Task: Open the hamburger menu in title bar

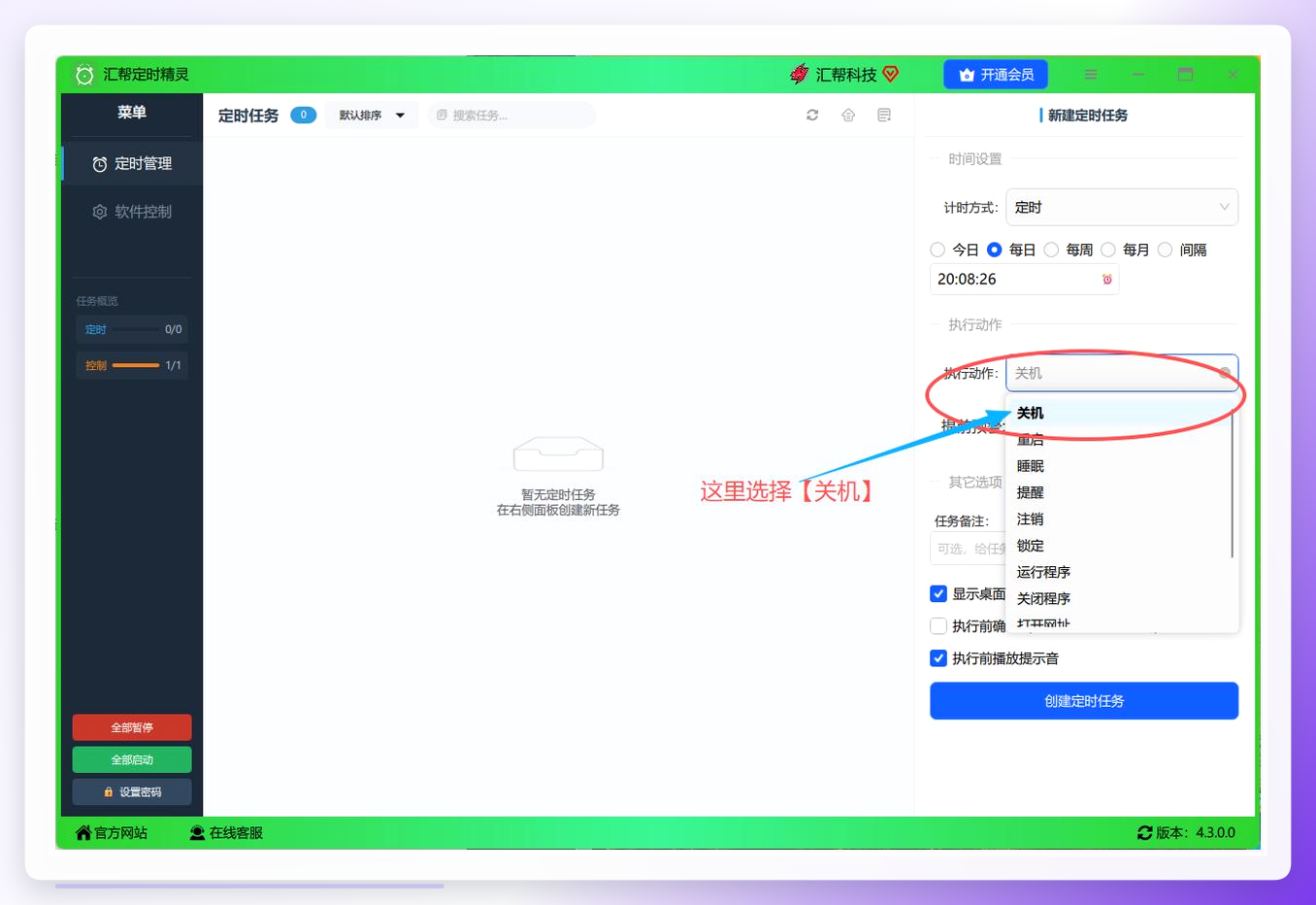Action: (x=1091, y=75)
